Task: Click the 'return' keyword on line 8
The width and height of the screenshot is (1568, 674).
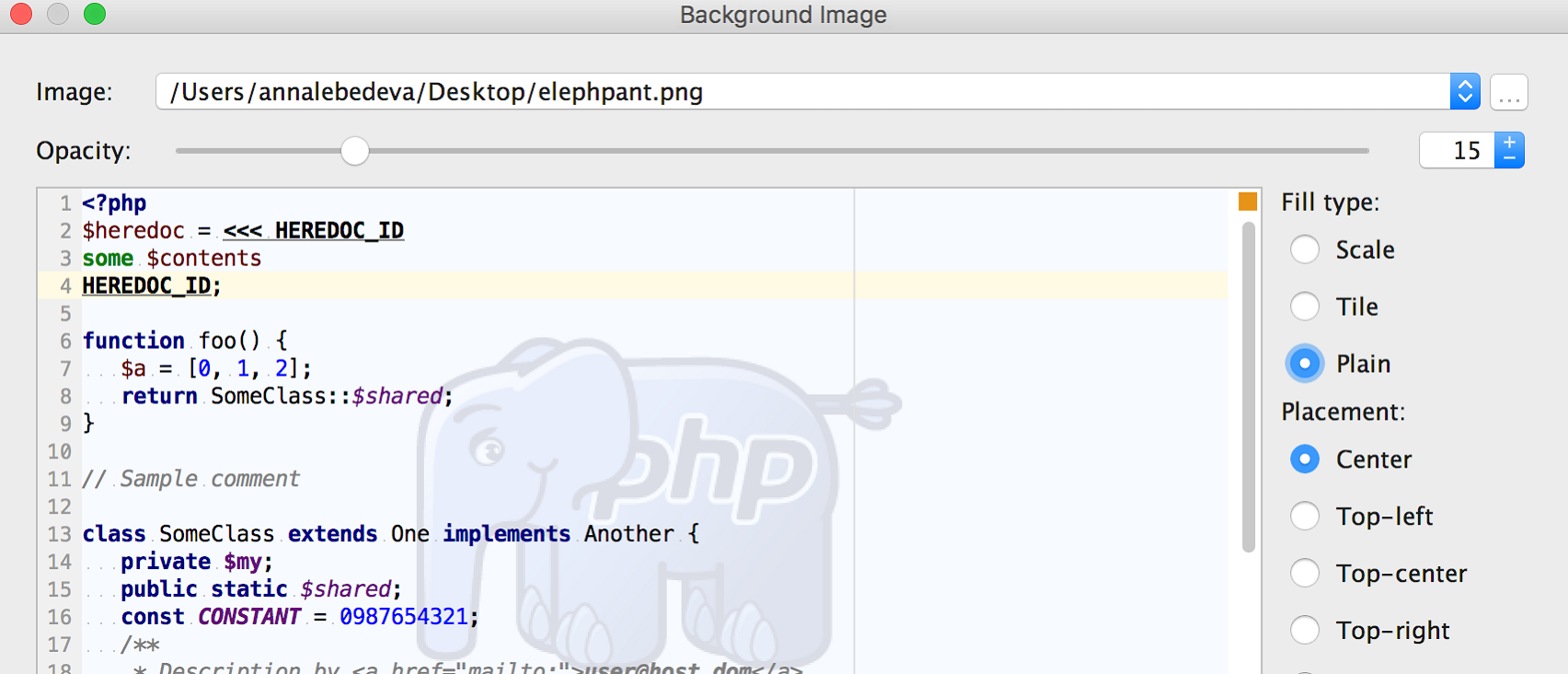Action: [159, 396]
